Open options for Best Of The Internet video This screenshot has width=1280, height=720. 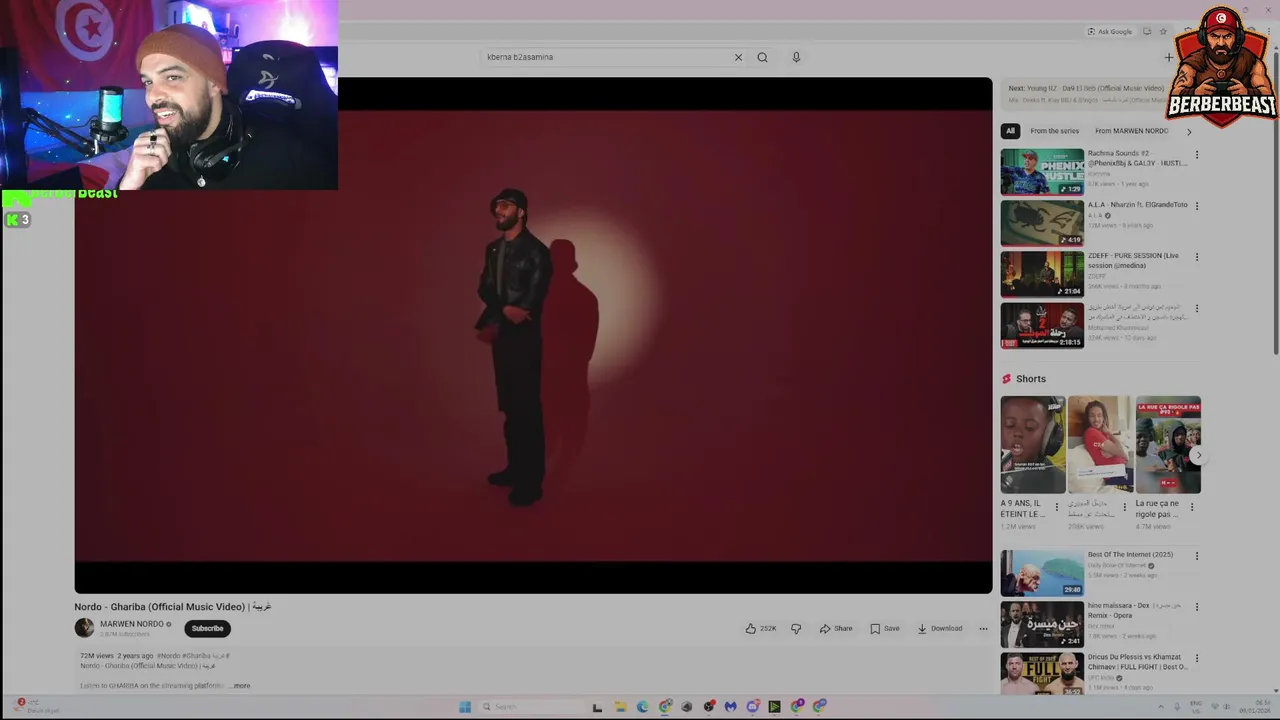(1196, 556)
